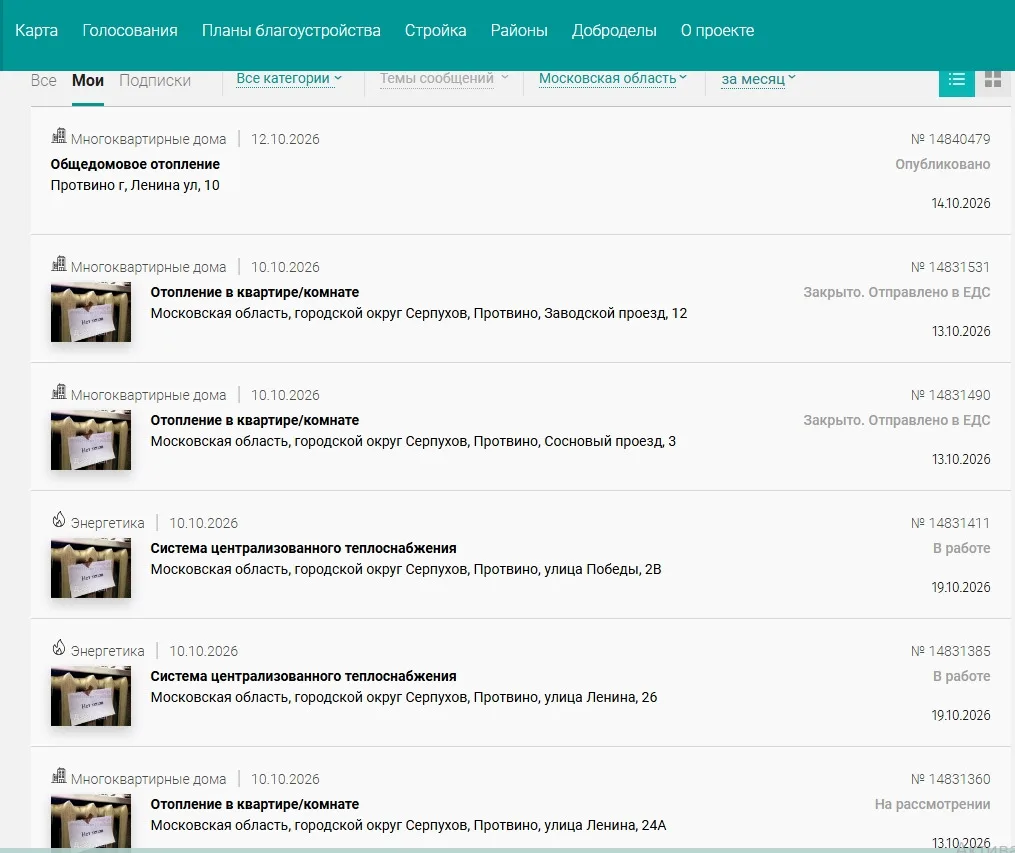This screenshot has width=1015, height=853.
Task: Switch to the 'Подписки' tab
Action: pos(155,81)
